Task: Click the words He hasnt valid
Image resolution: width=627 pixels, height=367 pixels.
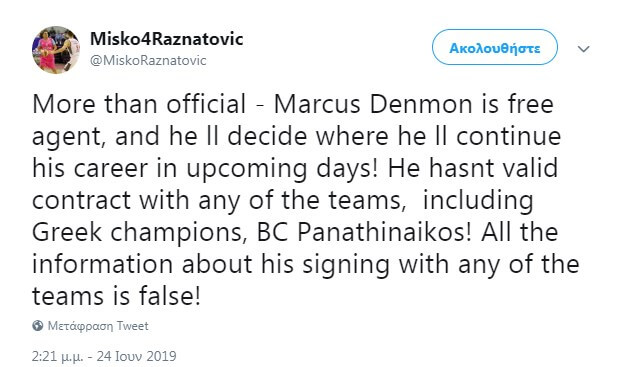Action: click(x=473, y=168)
